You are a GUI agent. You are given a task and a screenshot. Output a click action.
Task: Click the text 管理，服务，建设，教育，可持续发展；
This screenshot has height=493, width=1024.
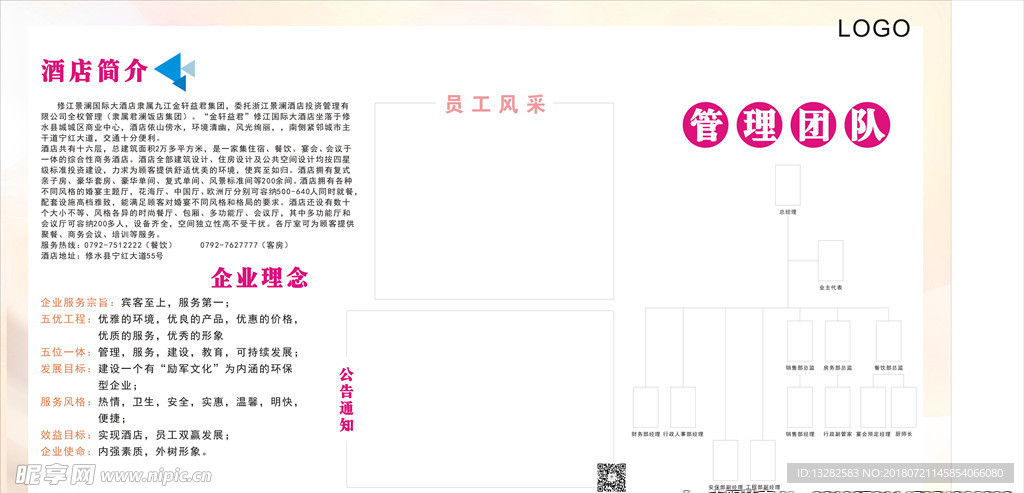coord(199,352)
